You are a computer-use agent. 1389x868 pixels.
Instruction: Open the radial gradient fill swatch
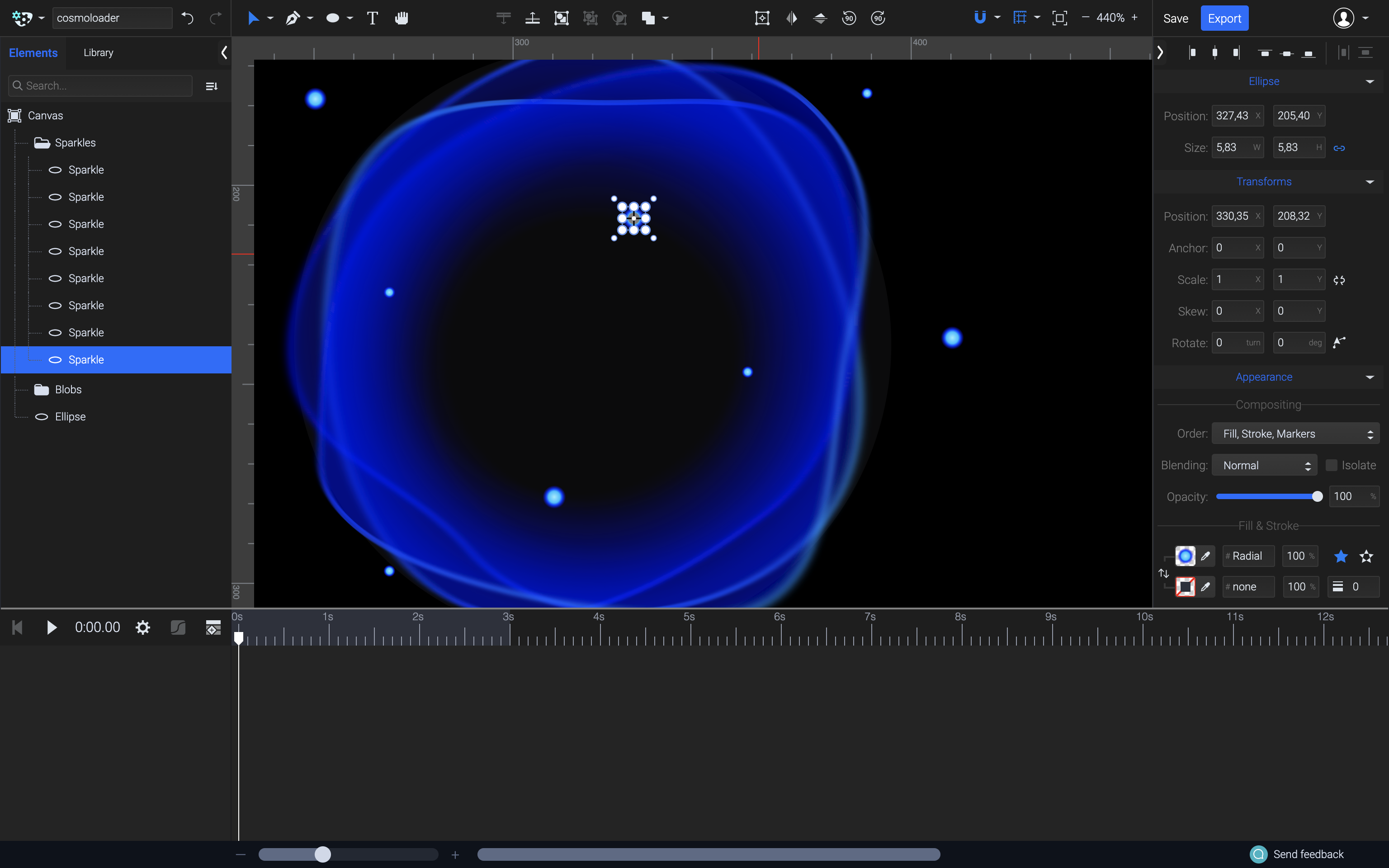point(1186,556)
